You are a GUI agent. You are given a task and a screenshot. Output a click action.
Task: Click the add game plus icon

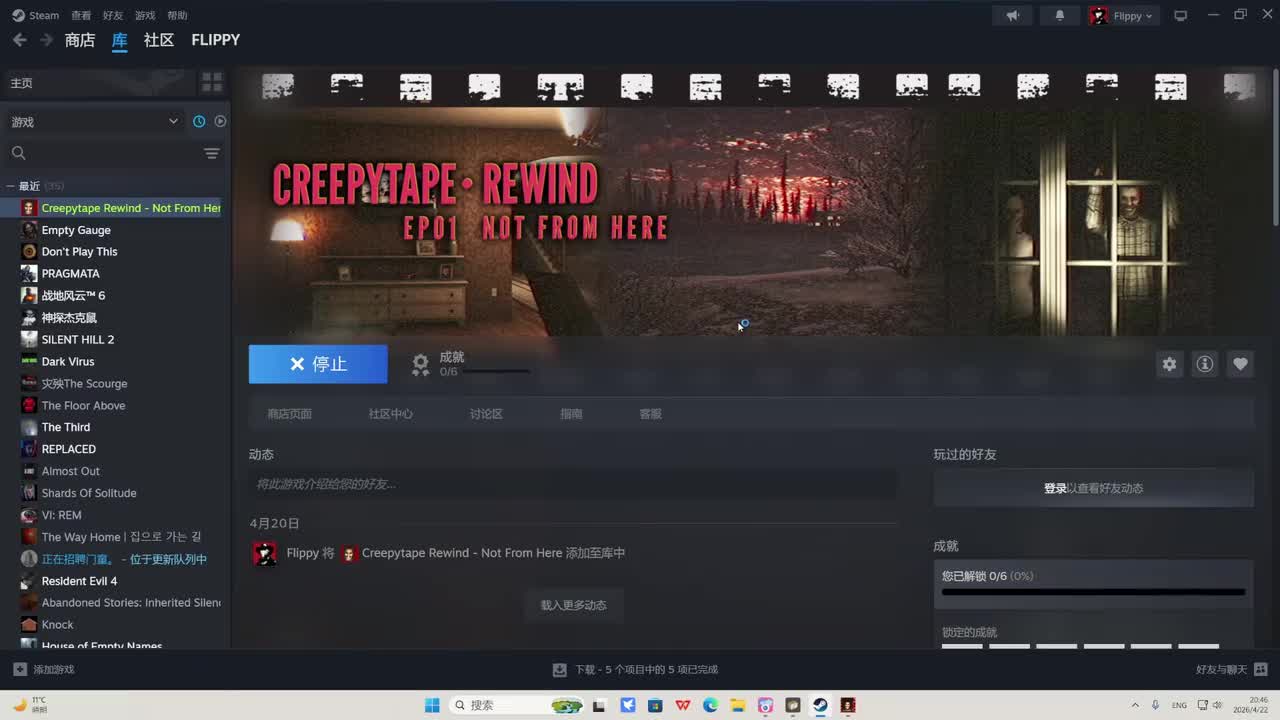[x=20, y=669]
